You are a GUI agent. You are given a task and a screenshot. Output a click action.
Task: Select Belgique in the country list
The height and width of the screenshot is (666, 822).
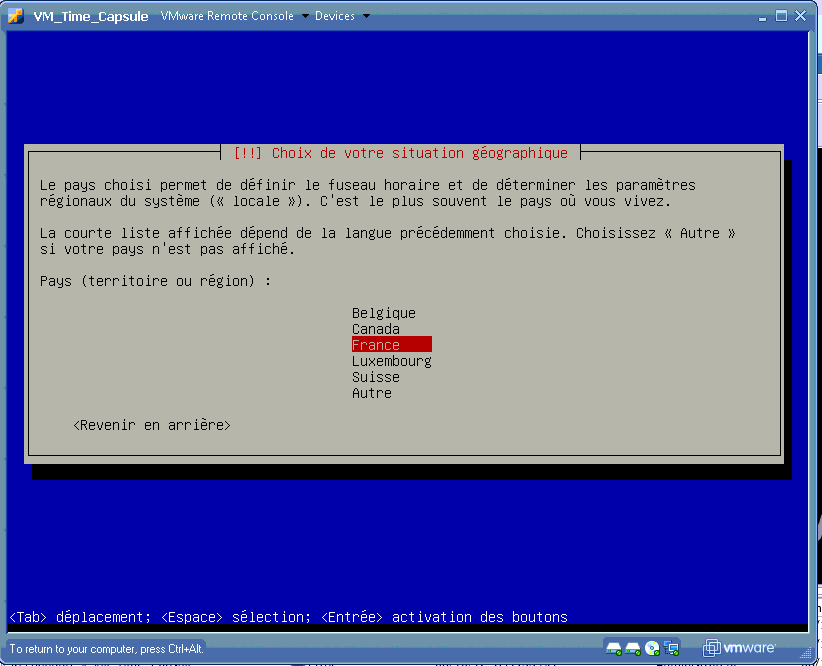pos(384,313)
